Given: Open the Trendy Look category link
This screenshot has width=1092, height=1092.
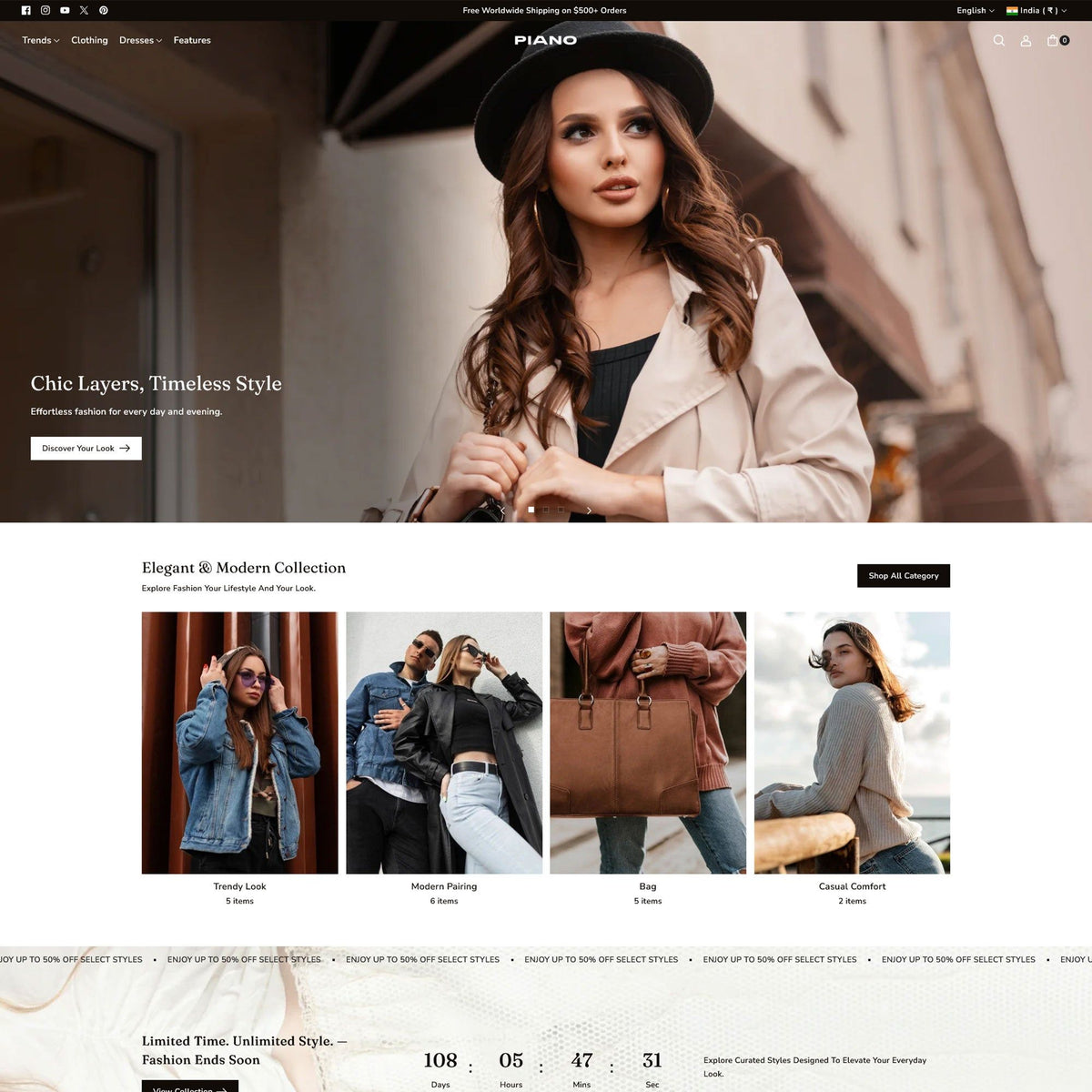Looking at the screenshot, I should point(240,886).
